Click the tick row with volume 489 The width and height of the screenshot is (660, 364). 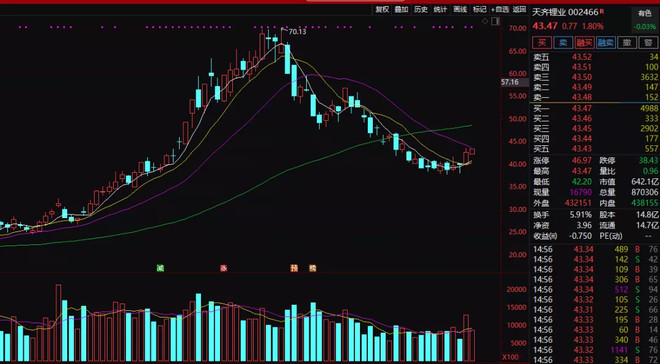595,249
